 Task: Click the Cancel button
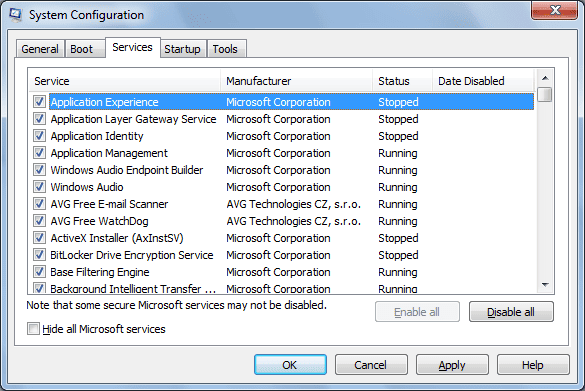point(371,365)
